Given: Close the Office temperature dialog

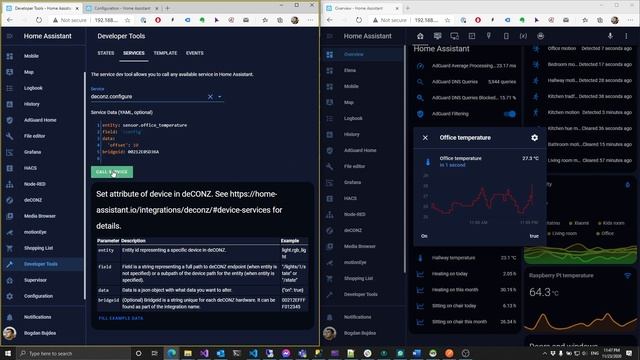Looking at the screenshot, I should pyautogui.click(x=425, y=138).
